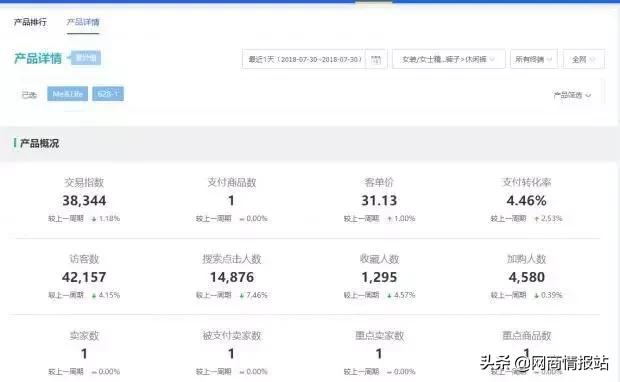Click the 重点卖家数 metric label
Image resolution: width=620 pixels, height=382 pixels.
379,336
